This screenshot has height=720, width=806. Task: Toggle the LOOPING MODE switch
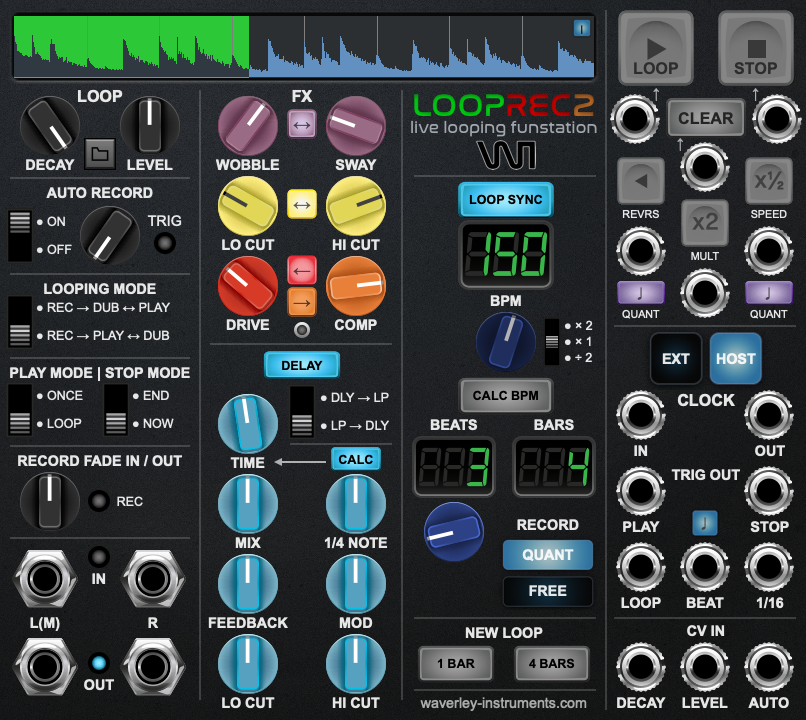[20, 321]
